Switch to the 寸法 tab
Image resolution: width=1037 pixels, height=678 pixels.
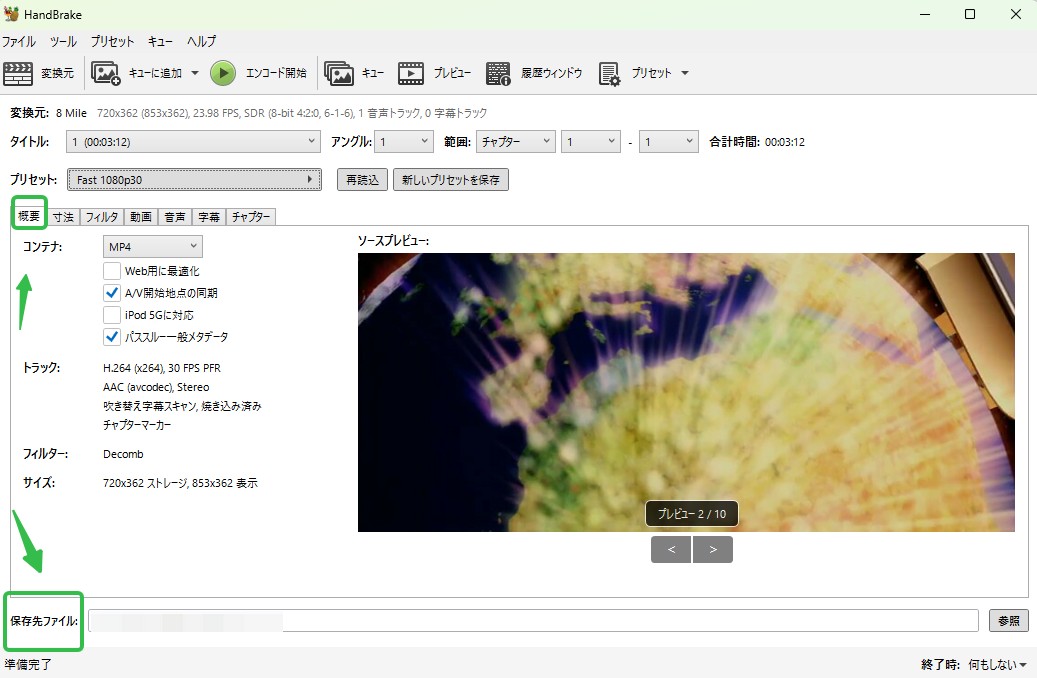click(63, 217)
